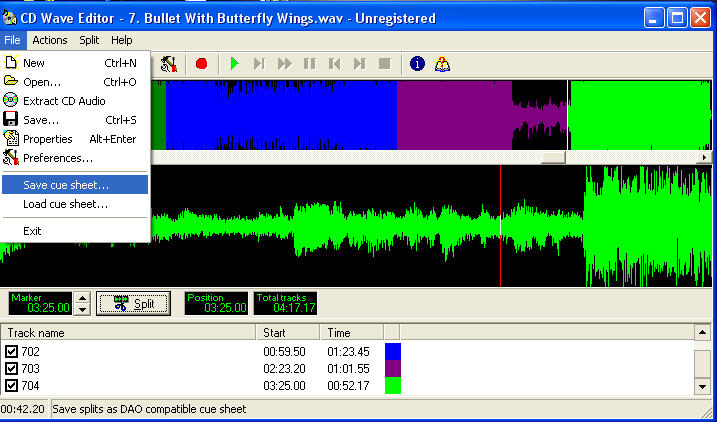The image size is (717, 422).
Task: Open the Split menu
Action: pyautogui.click(x=89, y=40)
